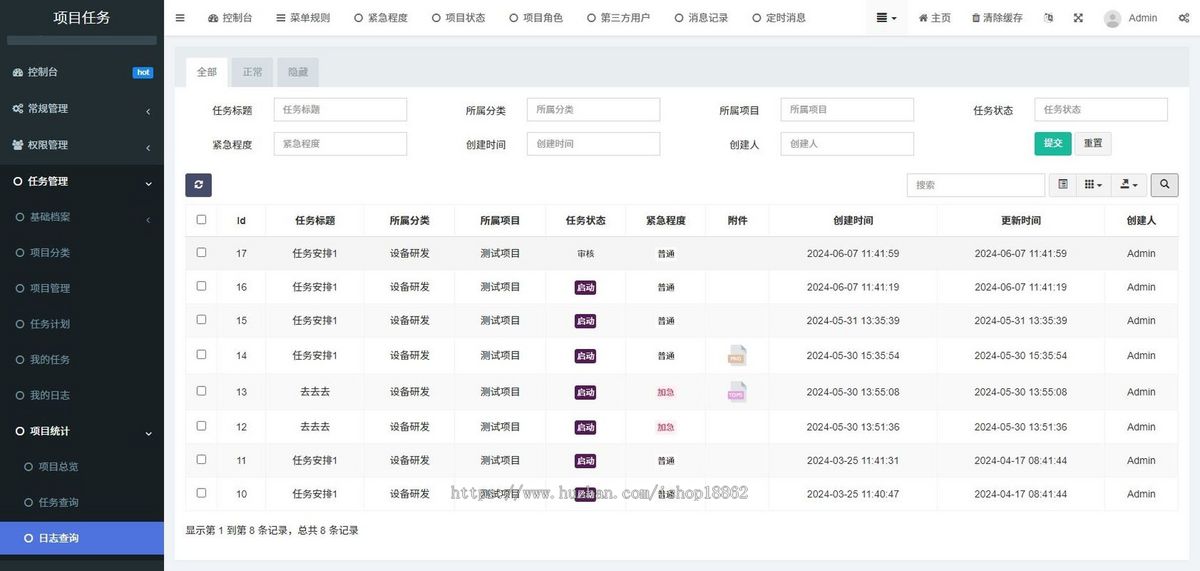Click the Admin user avatar
1200x571 pixels.
1112,18
